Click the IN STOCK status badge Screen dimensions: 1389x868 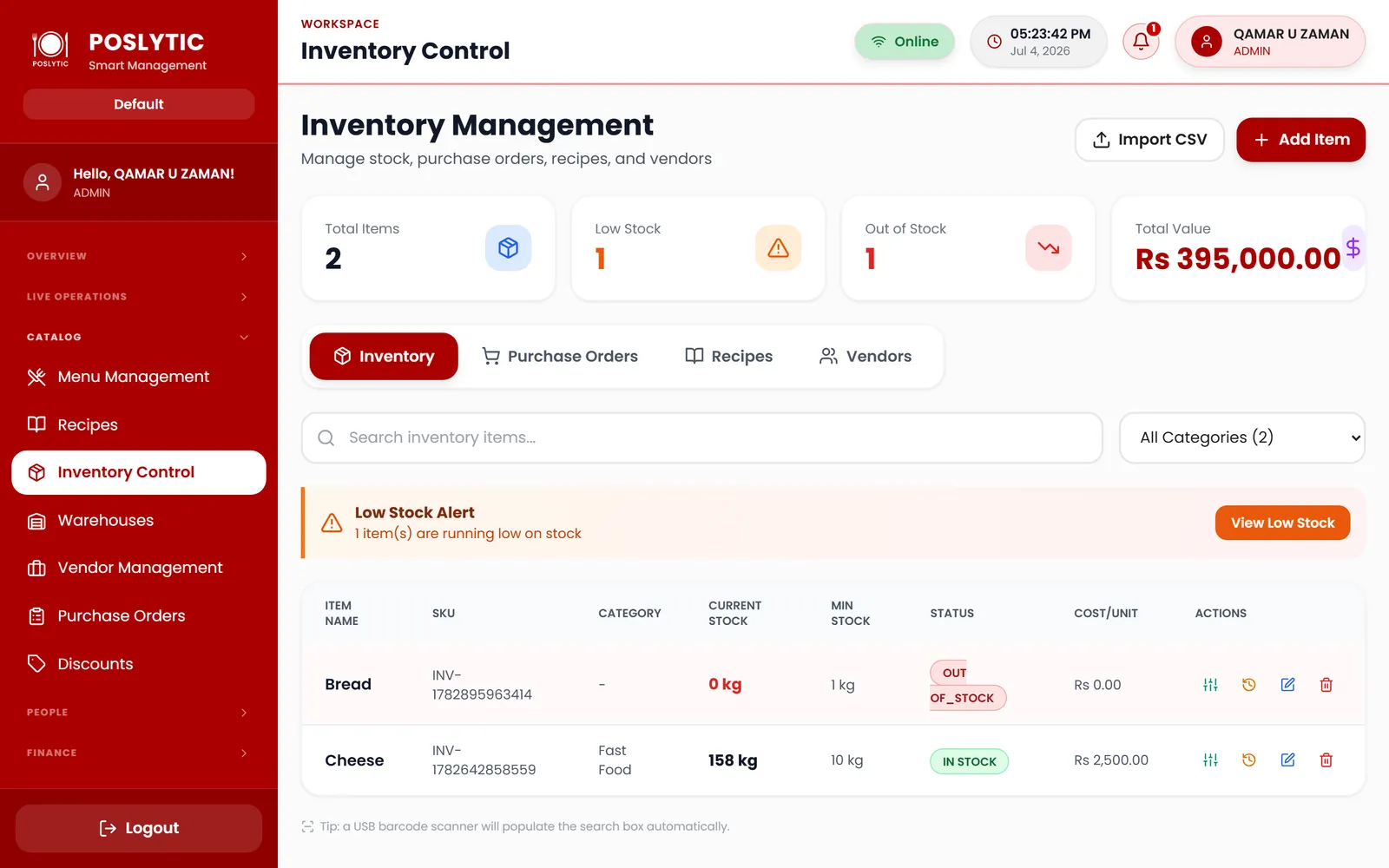[x=969, y=761]
